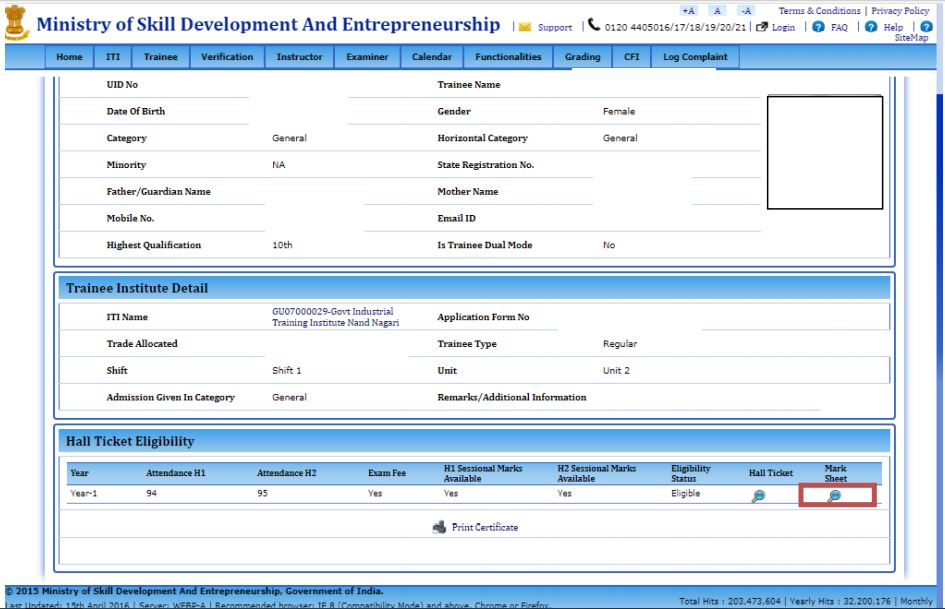This screenshot has height=609, width=945.
Task: Open the Privacy Policy link
Action: point(903,10)
